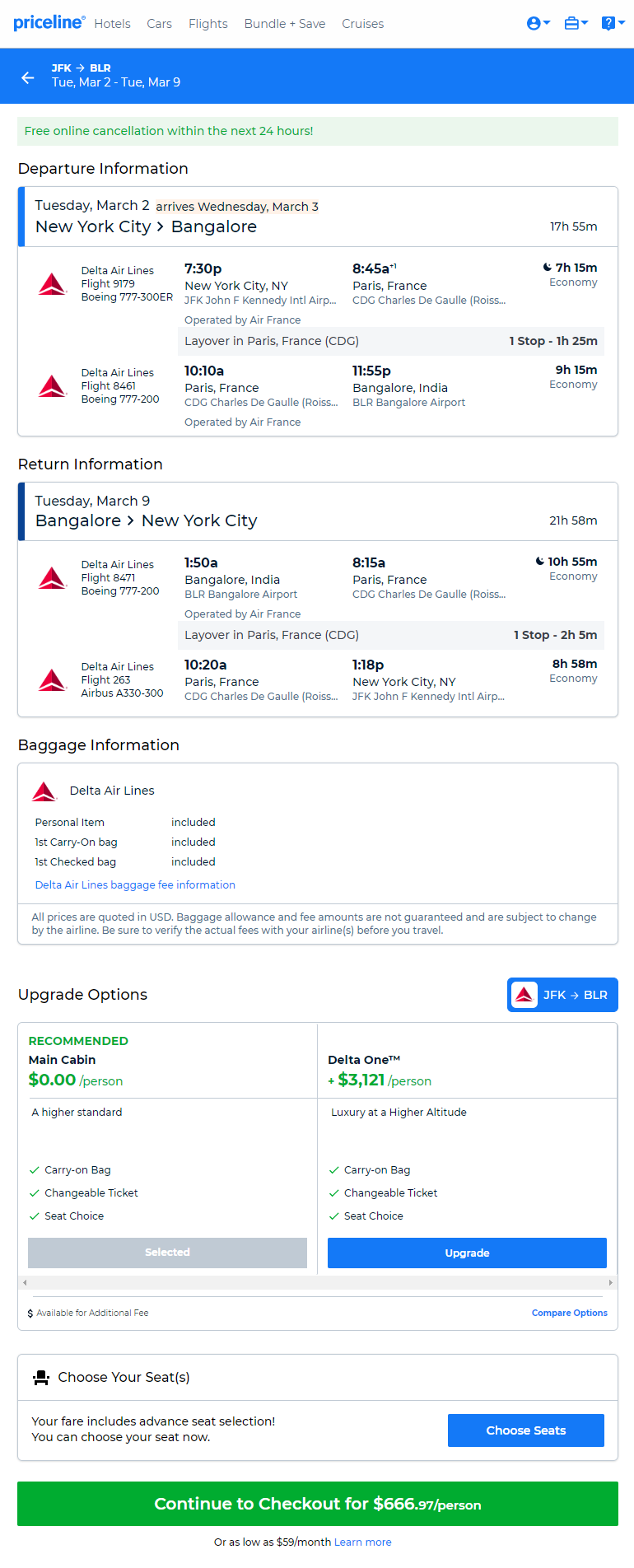Click the Delta logo in Baggage Information
The image size is (634, 1568).
44,791
